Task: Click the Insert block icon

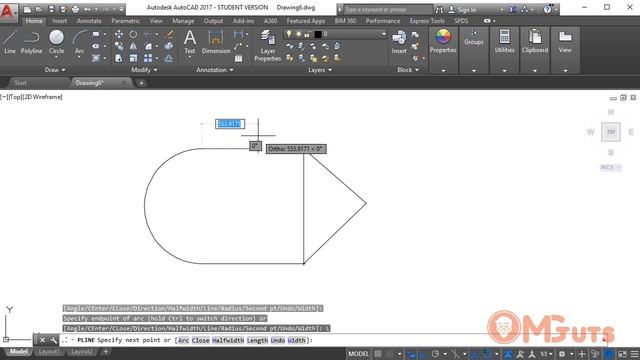Action: (x=399, y=42)
